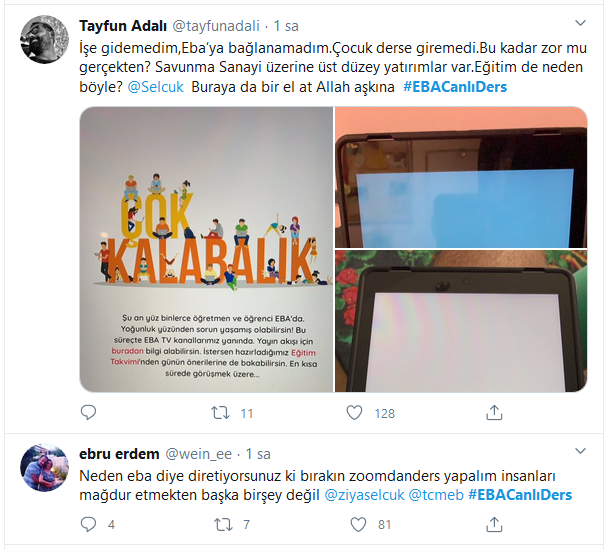Open the @tcmeb mention
Screen dimensions: 611x550
pyautogui.click(x=436, y=495)
